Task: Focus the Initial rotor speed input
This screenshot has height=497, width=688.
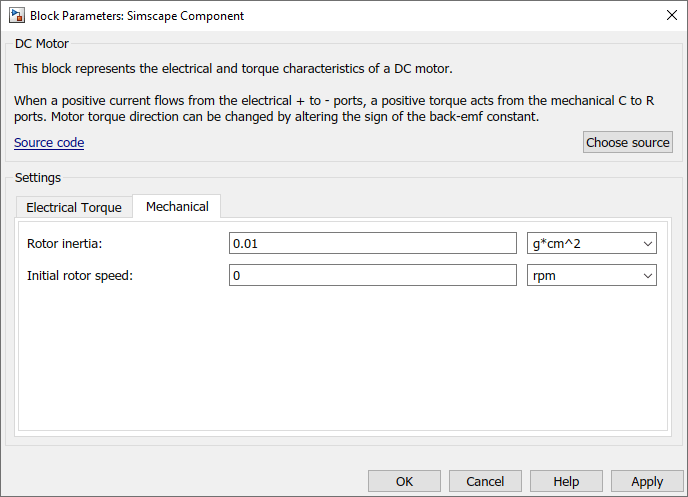Action: (x=372, y=275)
